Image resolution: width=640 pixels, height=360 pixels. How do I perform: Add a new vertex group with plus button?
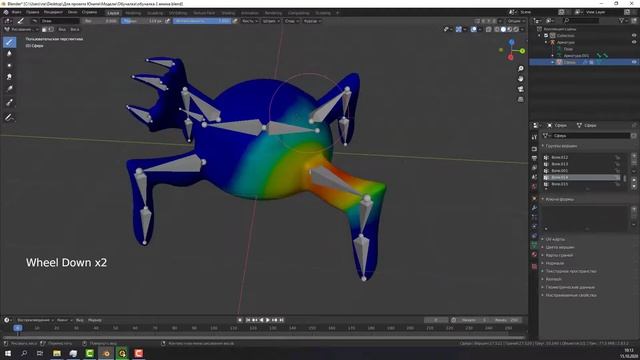pyautogui.click(x=634, y=156)
